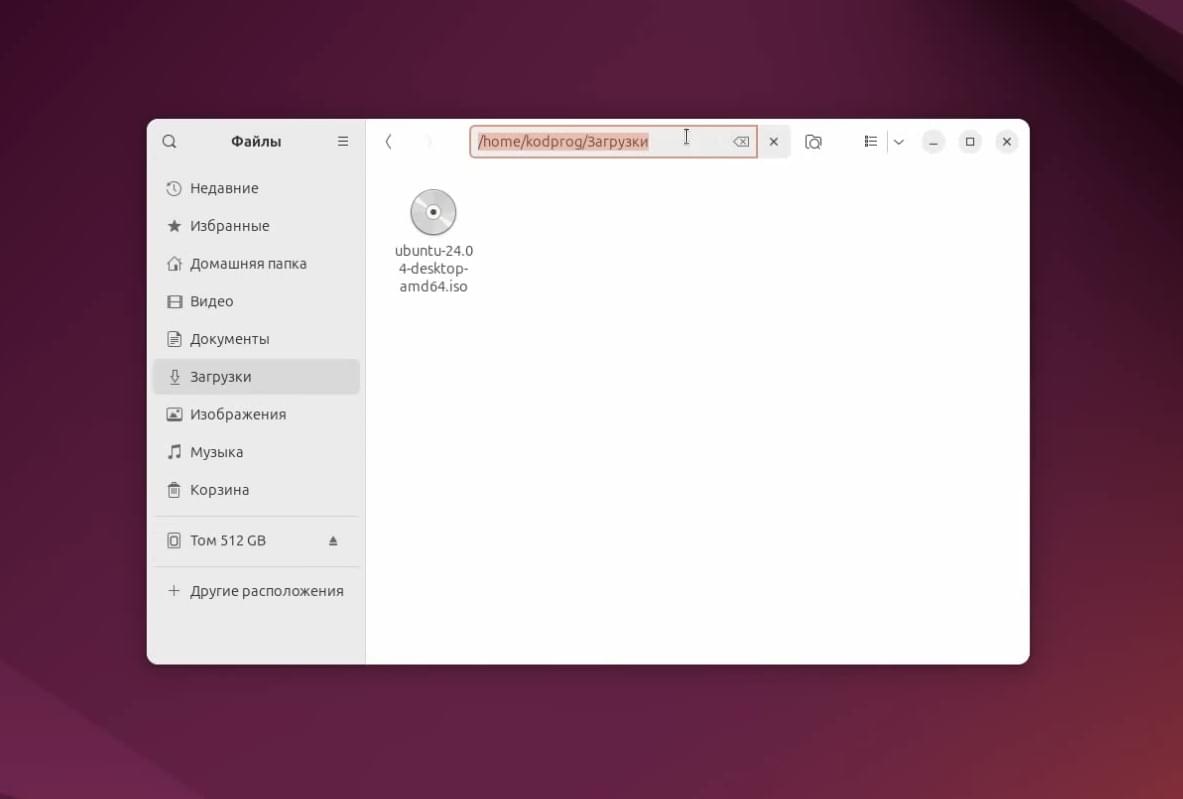The width and height of the screenshot is (1183, 799).
Task: Click the ubuntu-24.04-desktop-amd64.iso filename label
Action: coord(434,269)
